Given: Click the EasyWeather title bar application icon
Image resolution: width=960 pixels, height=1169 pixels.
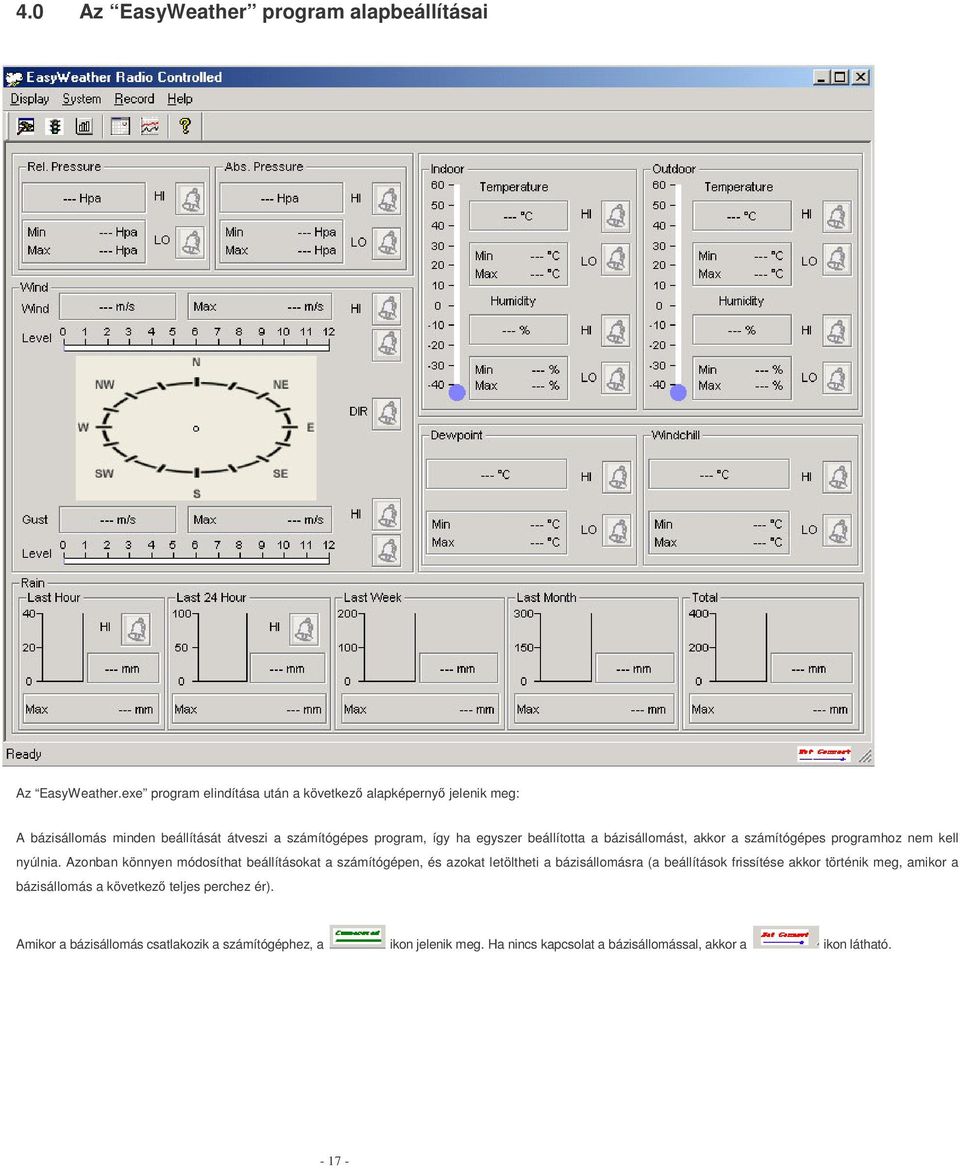Looking at the screenshot, I should point(14,78).
